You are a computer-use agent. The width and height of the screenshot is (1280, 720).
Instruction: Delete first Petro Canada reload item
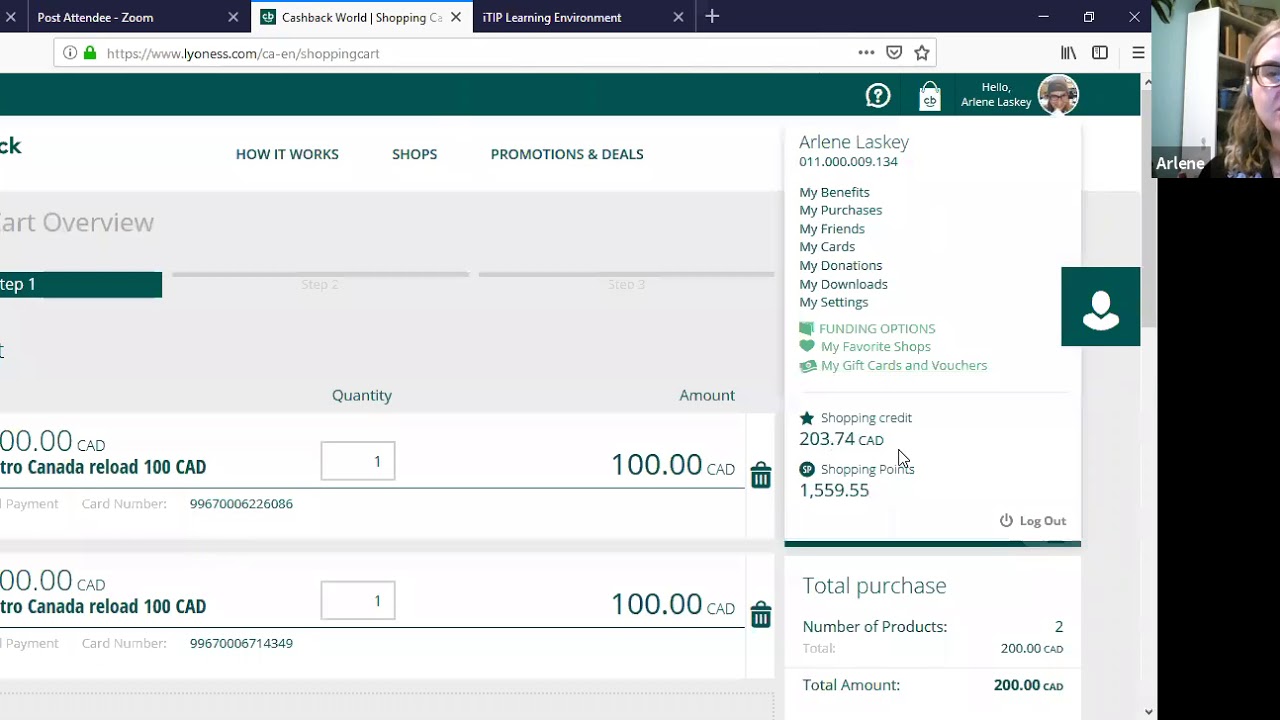[x=761, y=475]
